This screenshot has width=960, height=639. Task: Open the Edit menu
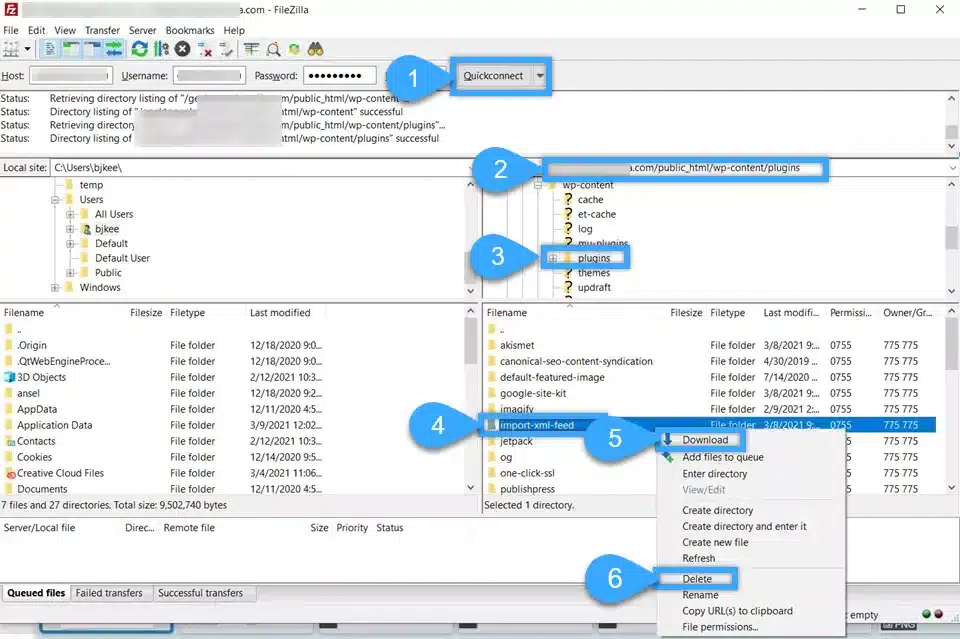point(36,30)
